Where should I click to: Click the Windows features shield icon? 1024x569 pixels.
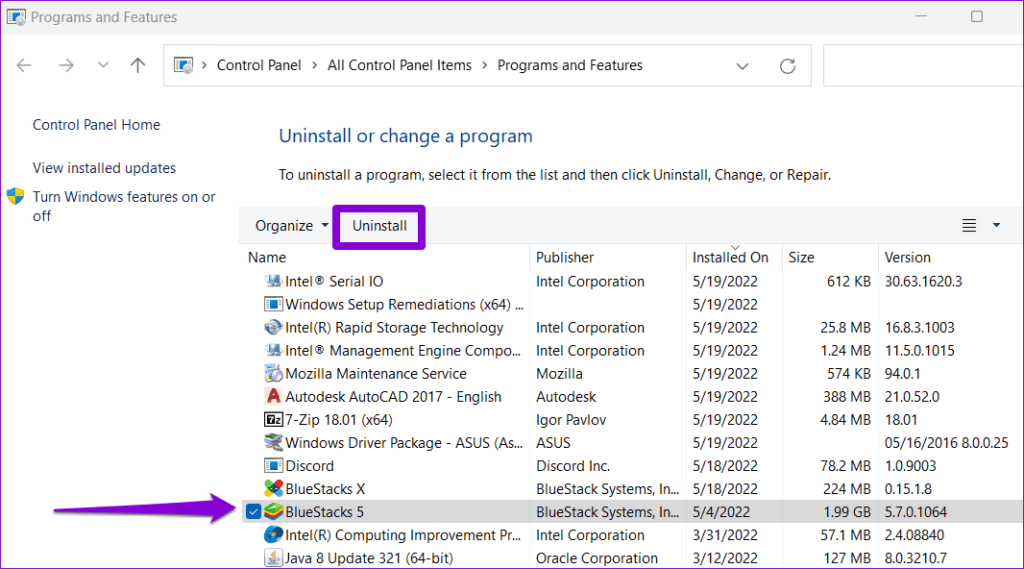click(16, 196)
